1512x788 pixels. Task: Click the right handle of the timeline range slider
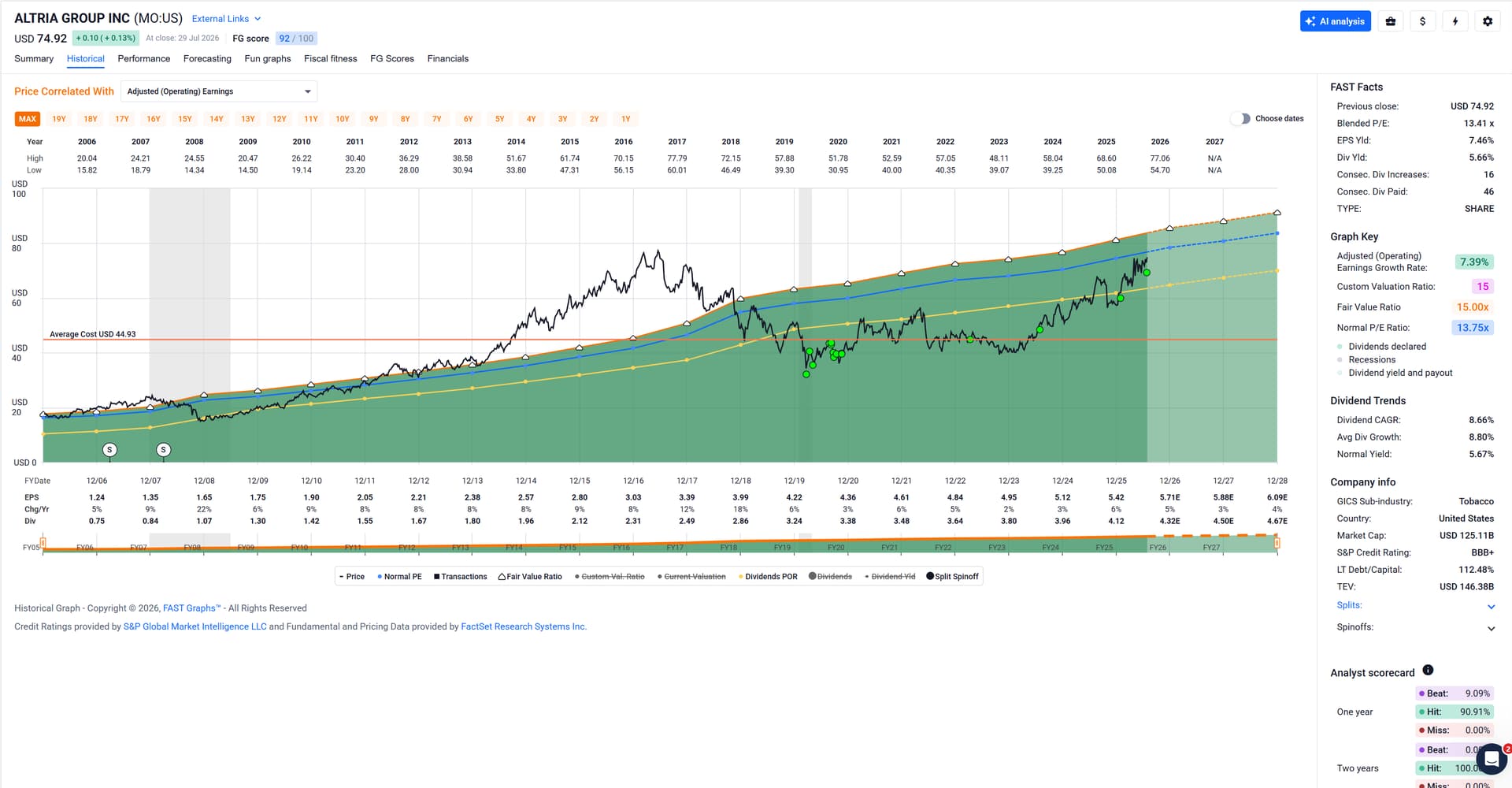pos(1277,543)
